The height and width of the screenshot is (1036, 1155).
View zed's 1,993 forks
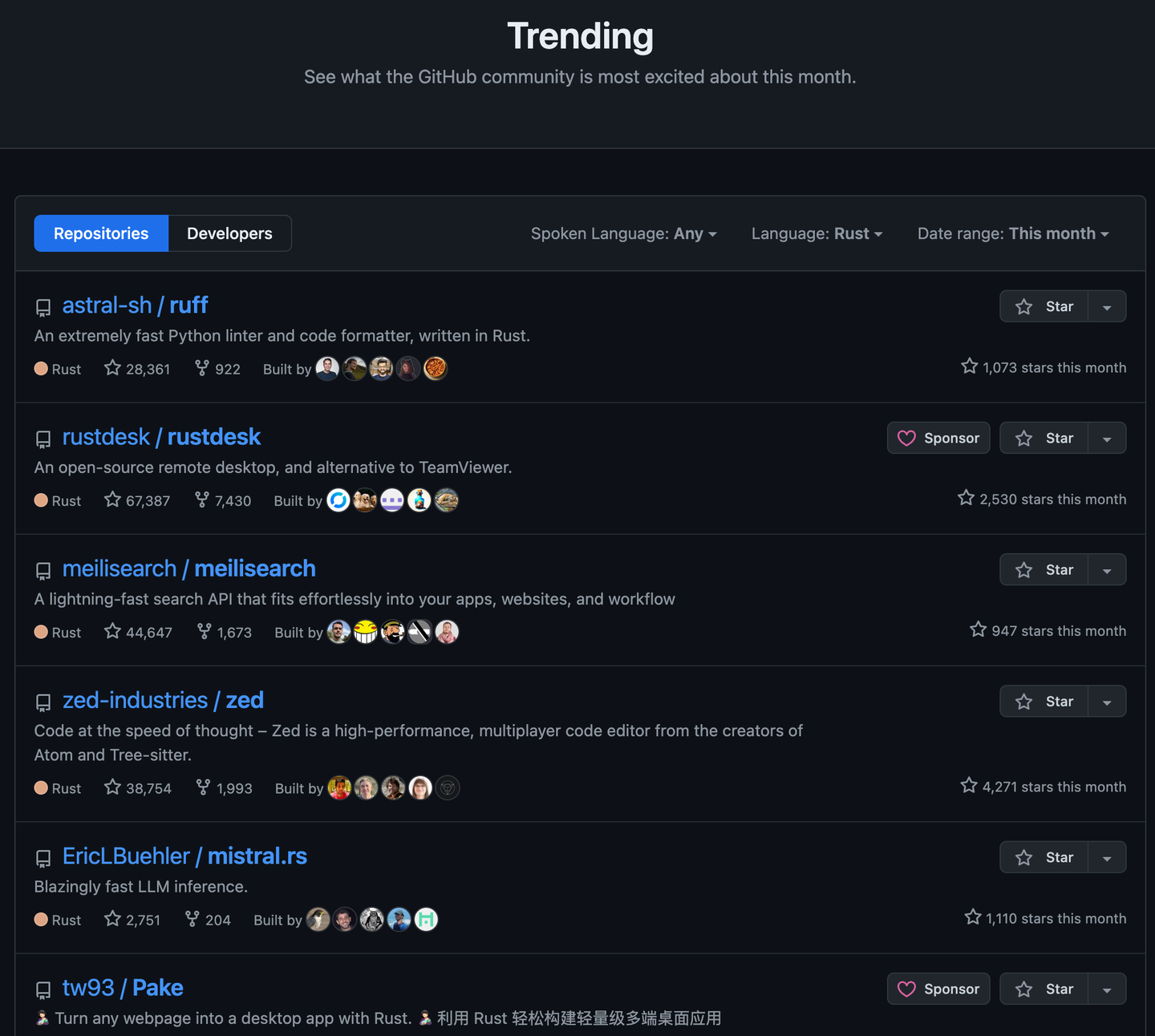(225, 787)
